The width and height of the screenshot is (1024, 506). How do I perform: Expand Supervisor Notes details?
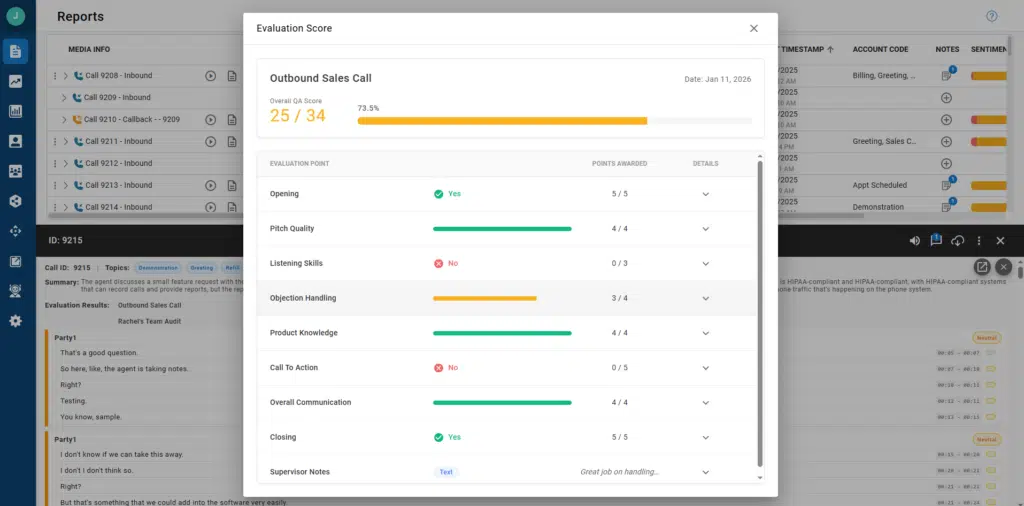point(705,472)
